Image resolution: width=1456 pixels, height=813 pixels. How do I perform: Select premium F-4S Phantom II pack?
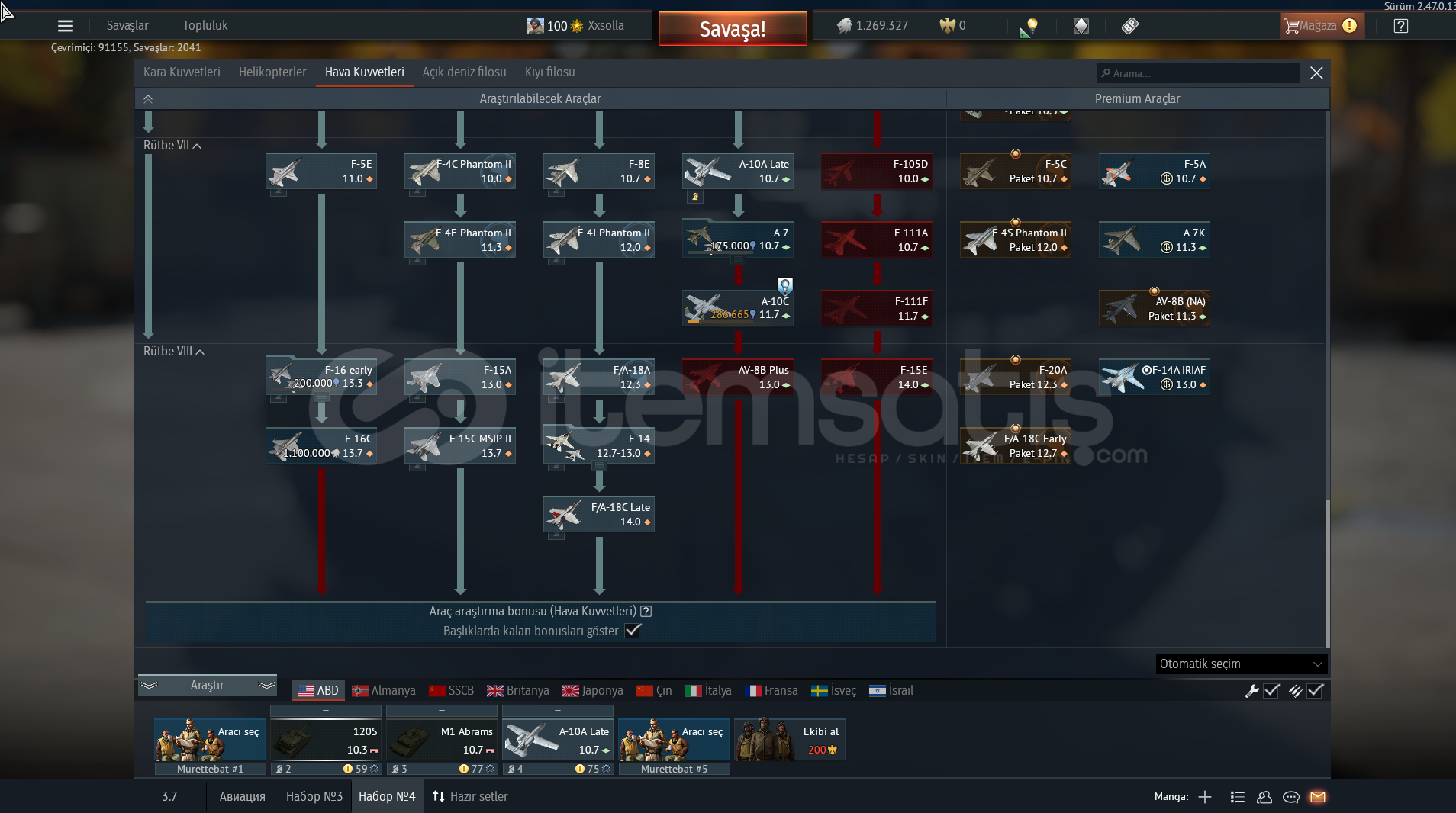(x=1016, y=239)
